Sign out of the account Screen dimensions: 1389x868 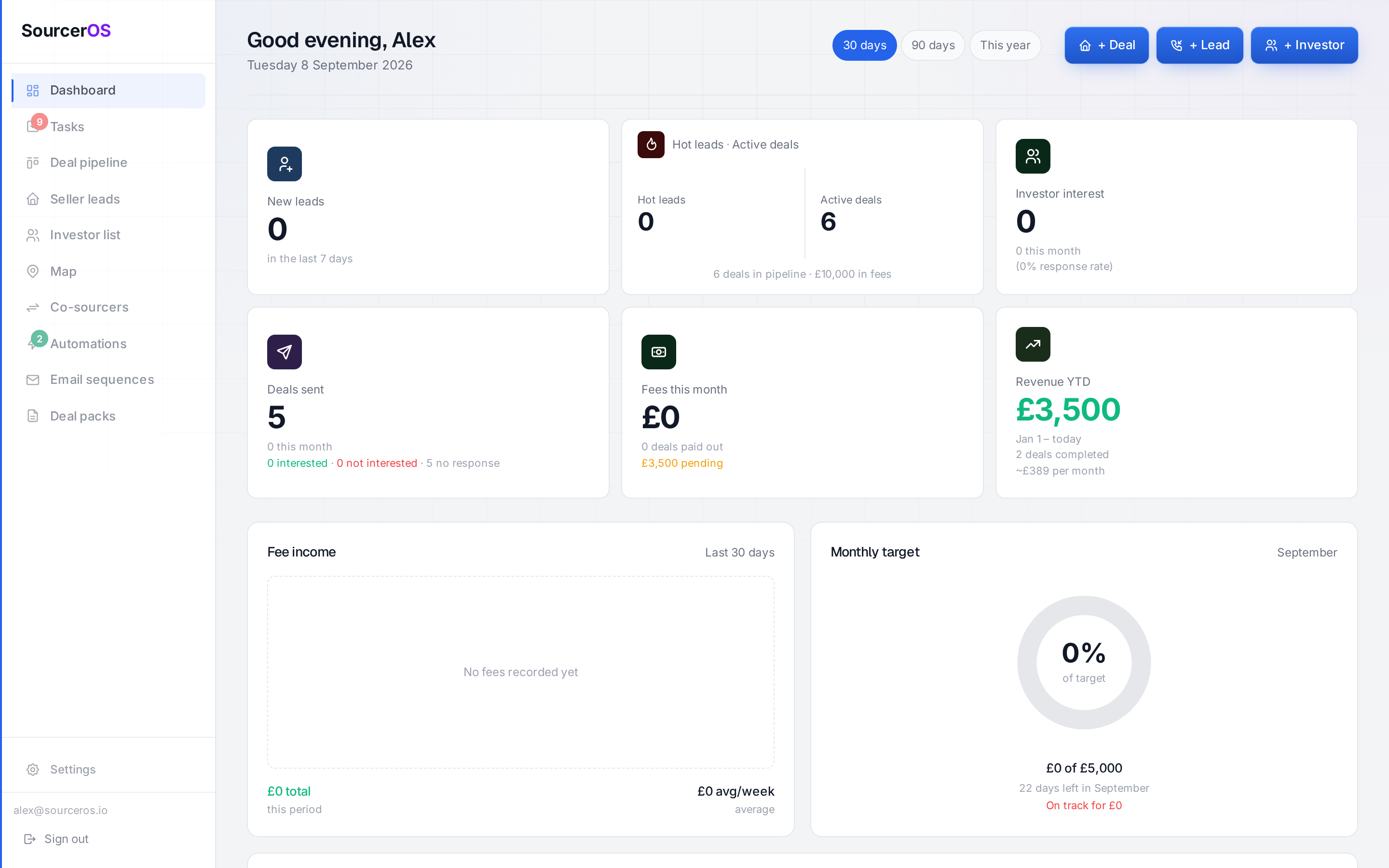click(56, 839)
